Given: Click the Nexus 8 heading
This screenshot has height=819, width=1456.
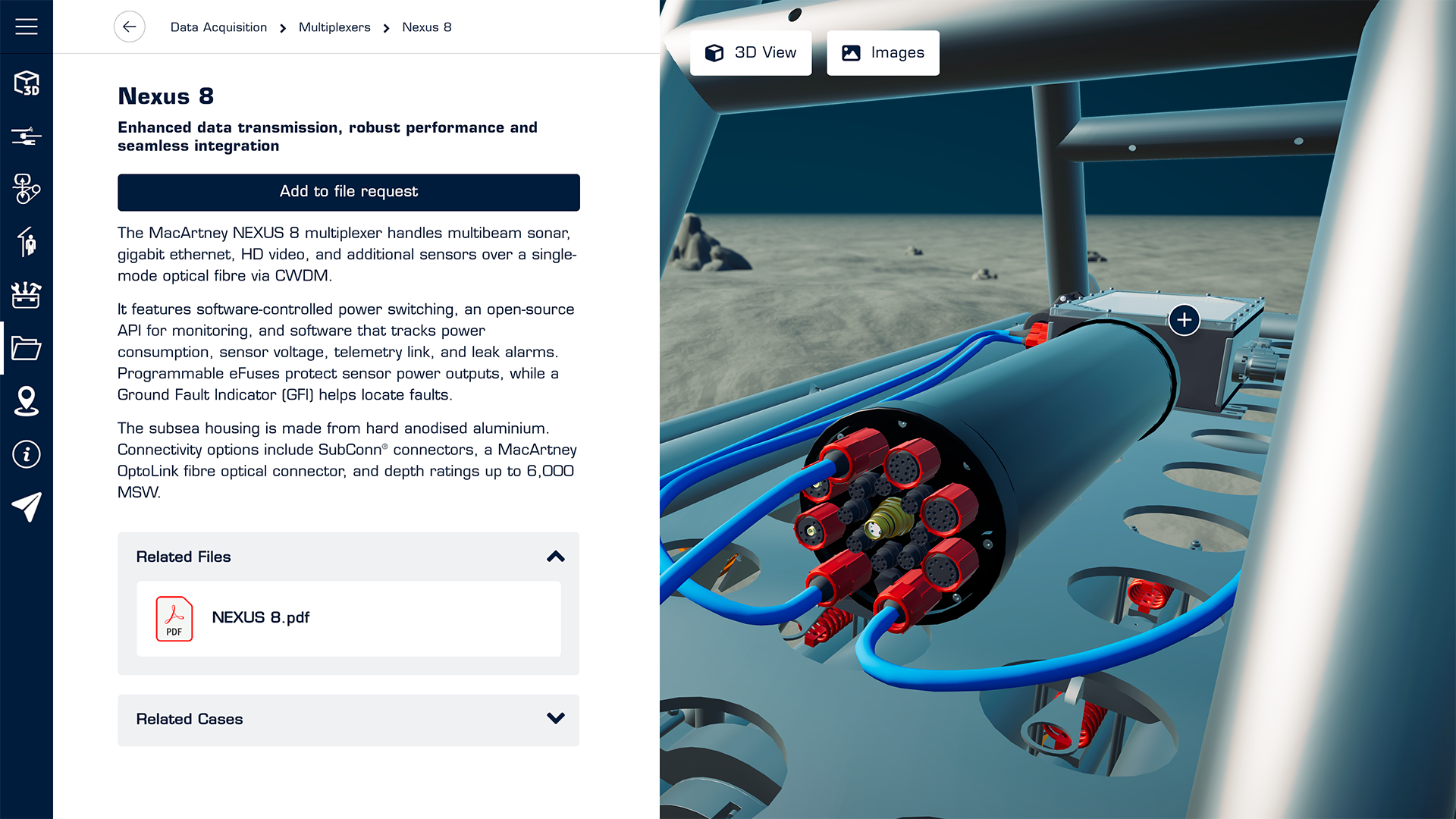Looking at the screenshot, I should click(166, 96).
